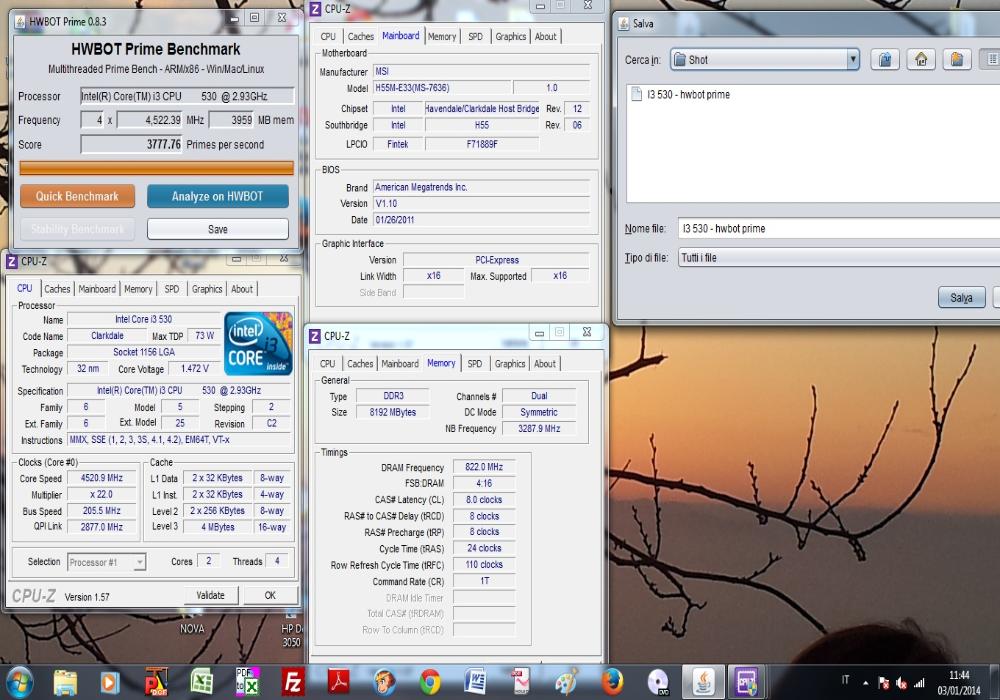
Task: Click Core Speed value 4520.9 MHz
Action: coord(102,478)
